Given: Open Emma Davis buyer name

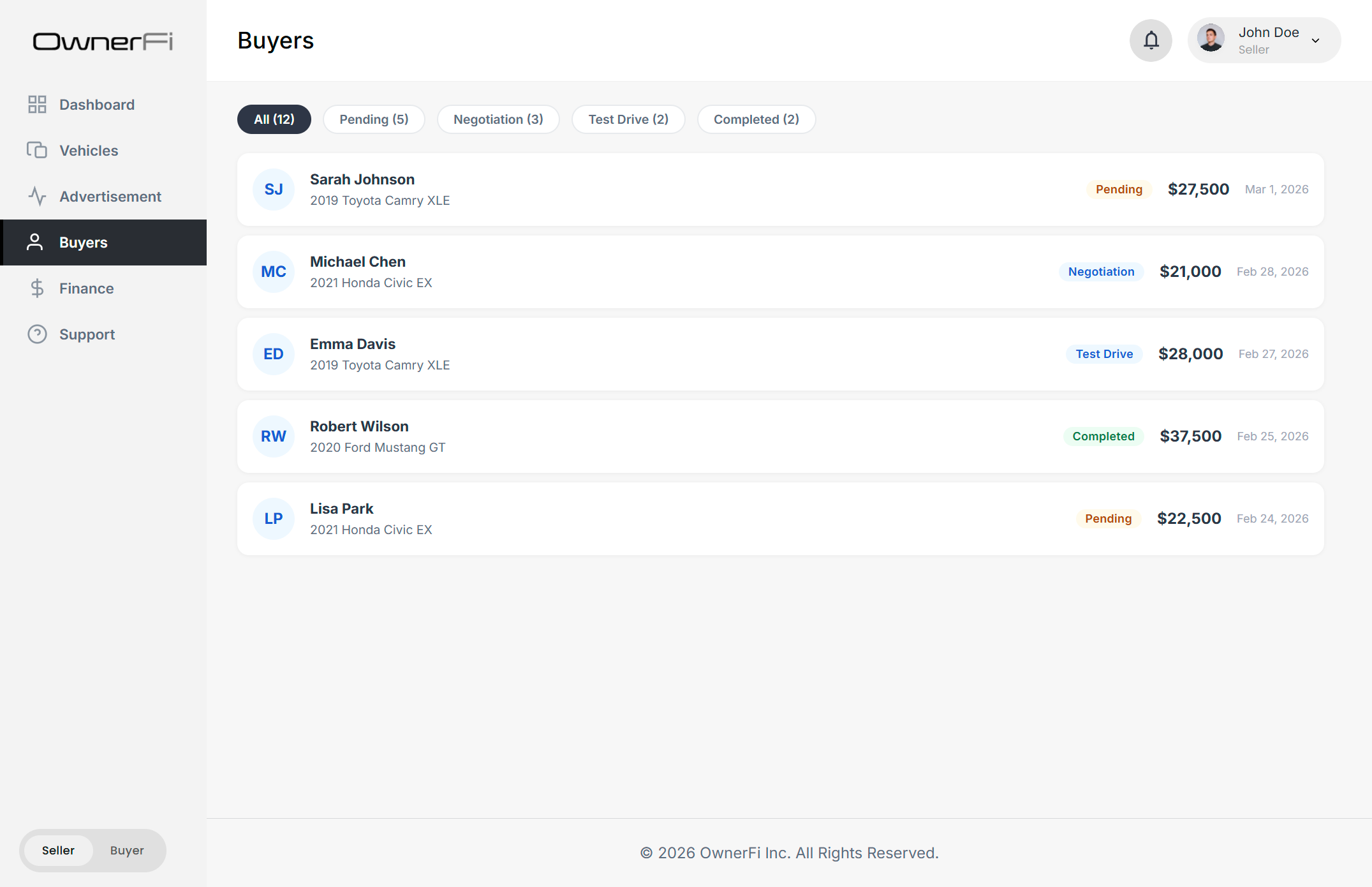Looking at the screenshot, I should (x=353, y=344).
